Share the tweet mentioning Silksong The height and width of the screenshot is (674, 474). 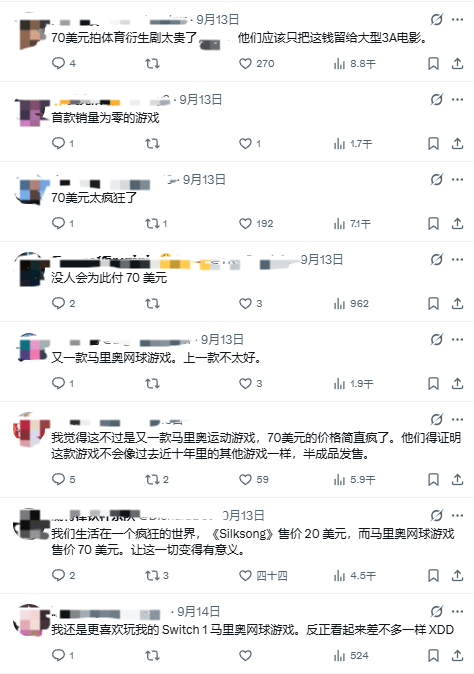457,575
